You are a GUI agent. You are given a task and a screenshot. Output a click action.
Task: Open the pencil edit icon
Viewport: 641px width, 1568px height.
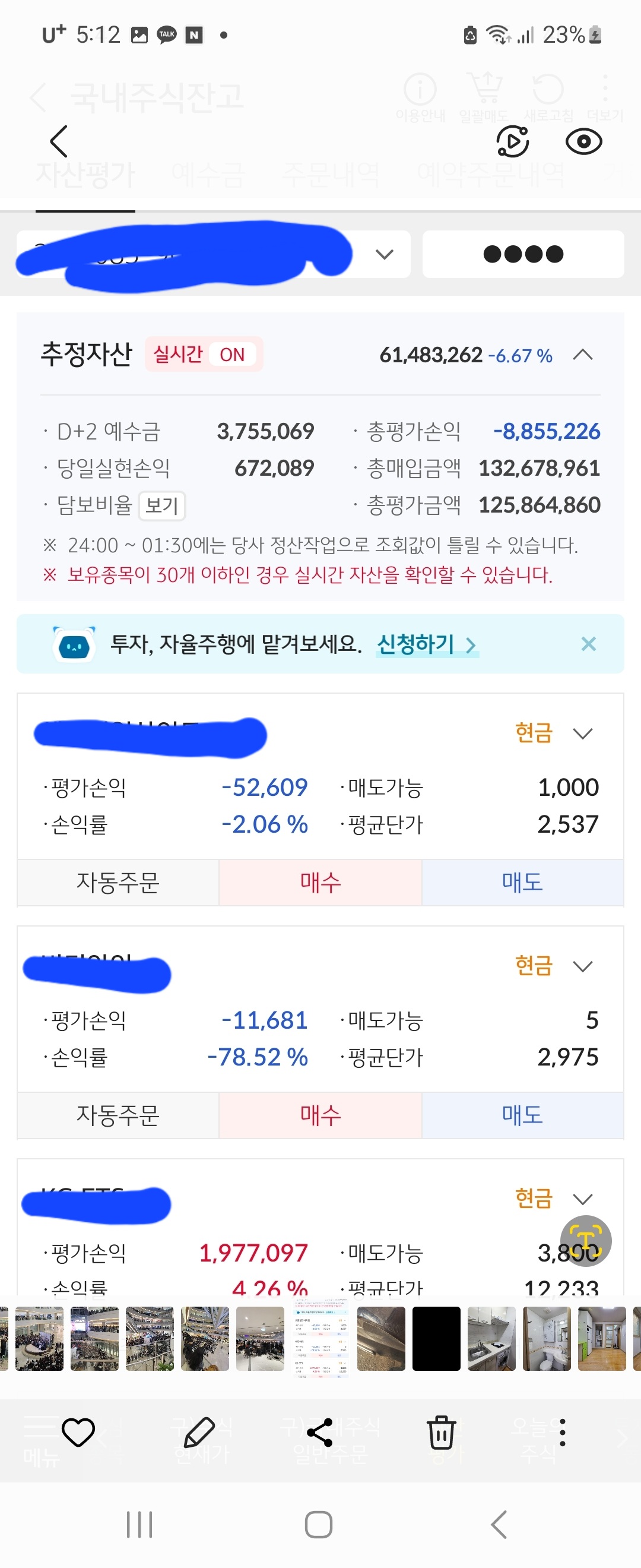[199, 1432]
